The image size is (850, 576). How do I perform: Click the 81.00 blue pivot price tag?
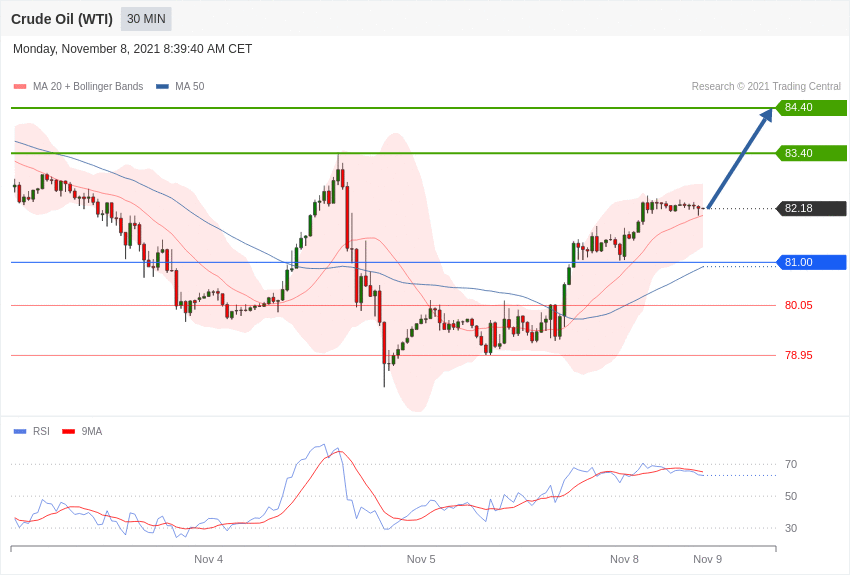click(812, 262)
